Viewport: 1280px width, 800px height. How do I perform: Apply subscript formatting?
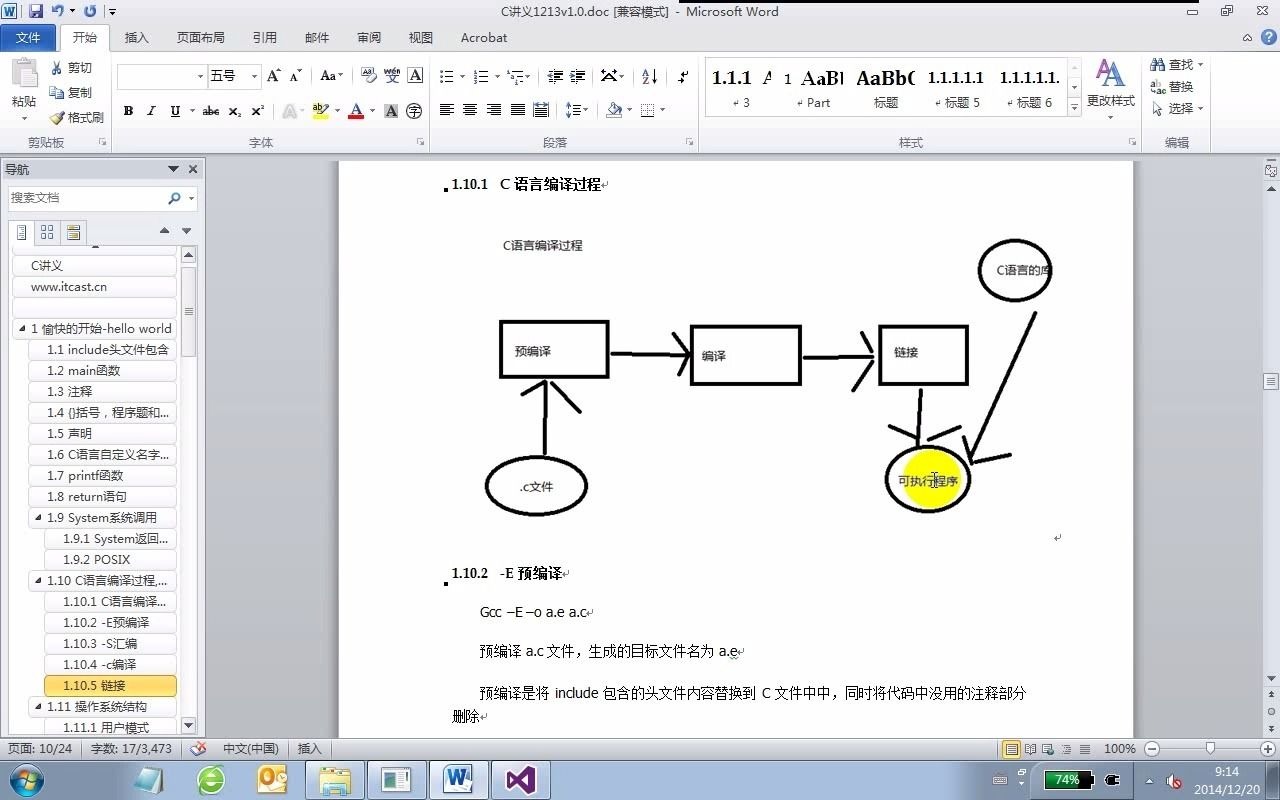point(233,111)
